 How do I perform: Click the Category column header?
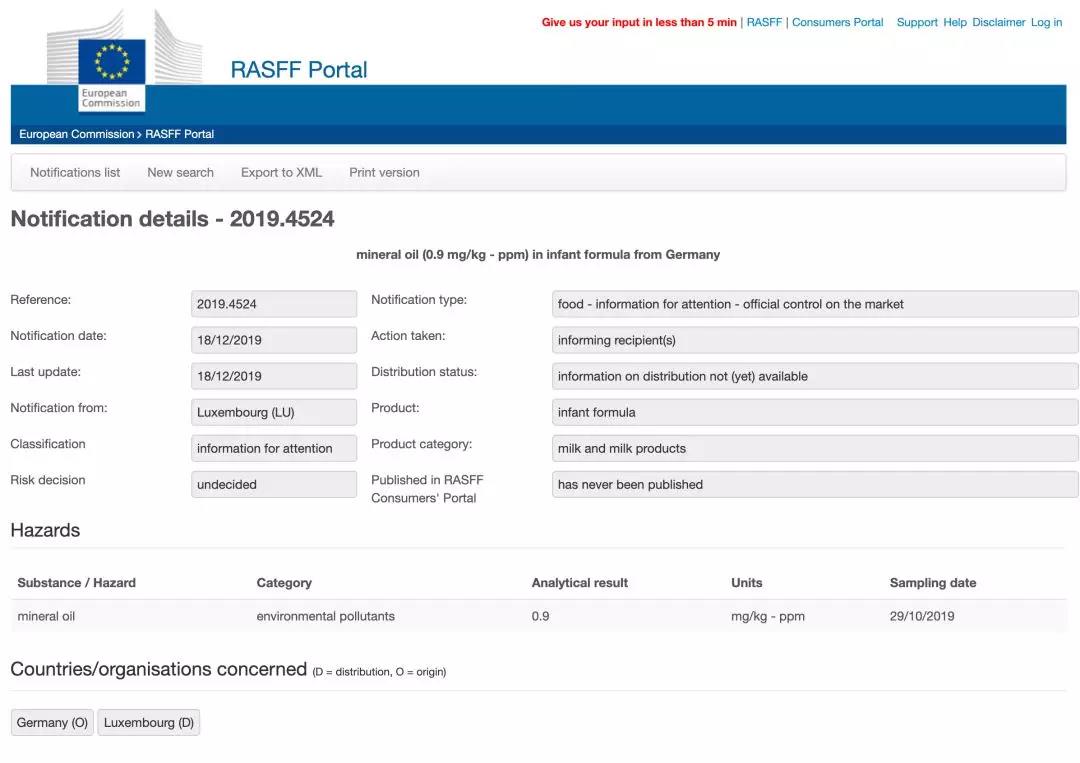(x=284, y=583)
